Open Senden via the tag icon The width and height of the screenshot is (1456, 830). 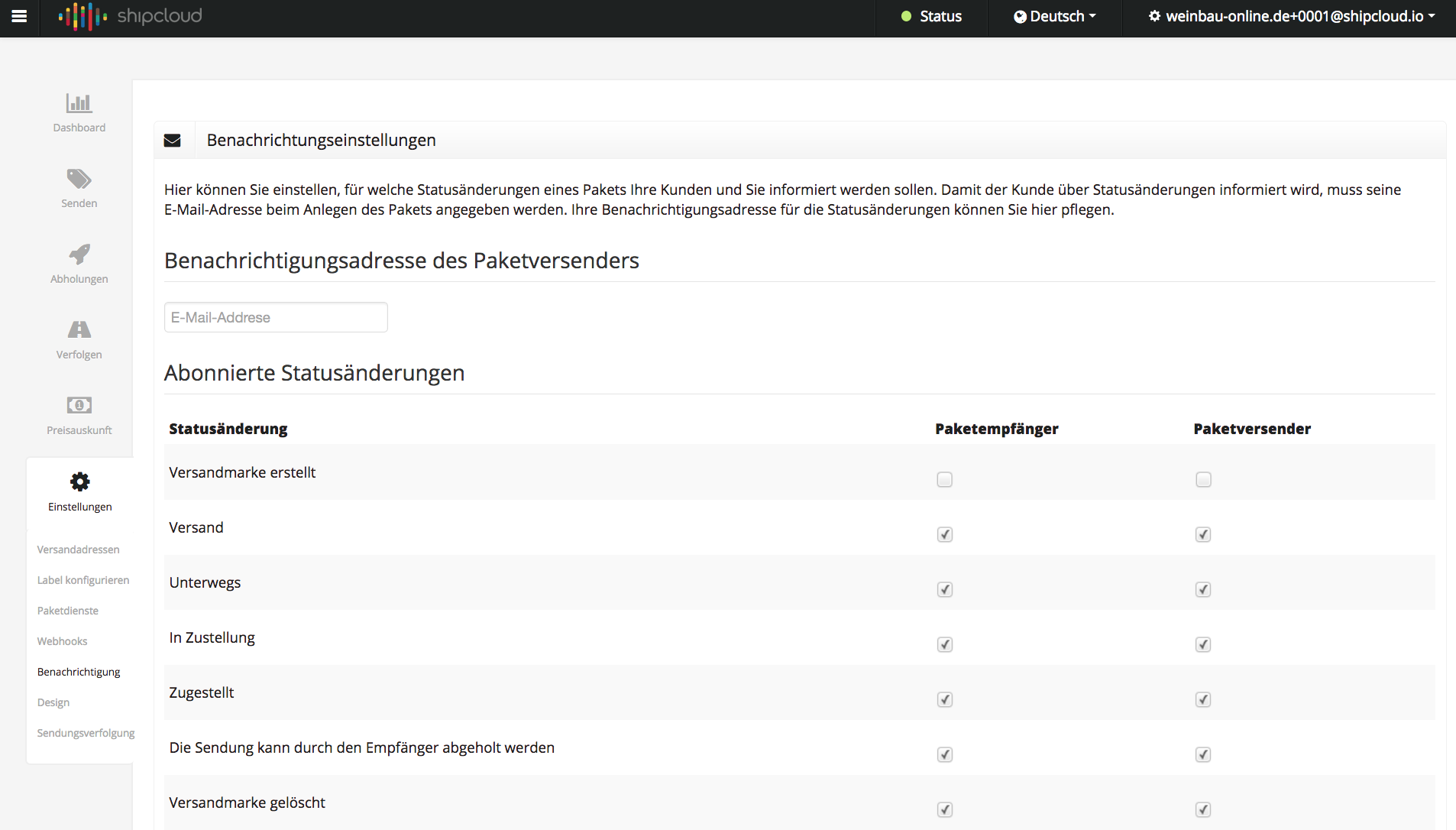[x=79, y=179]
